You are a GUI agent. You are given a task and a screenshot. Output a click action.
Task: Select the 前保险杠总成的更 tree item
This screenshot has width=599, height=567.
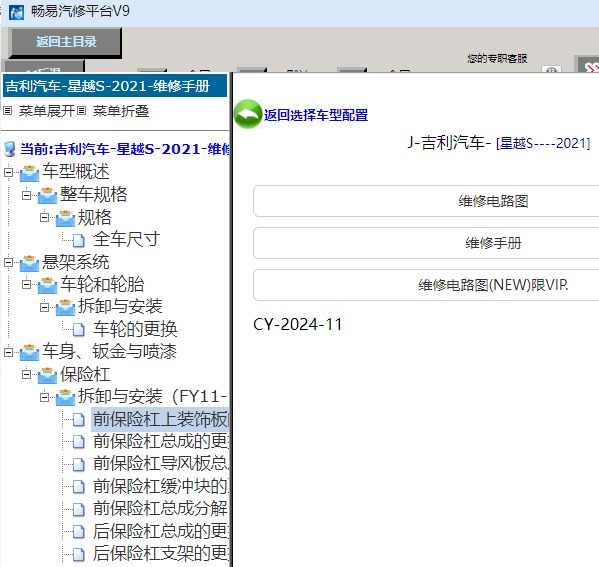(x=160, y=442)
